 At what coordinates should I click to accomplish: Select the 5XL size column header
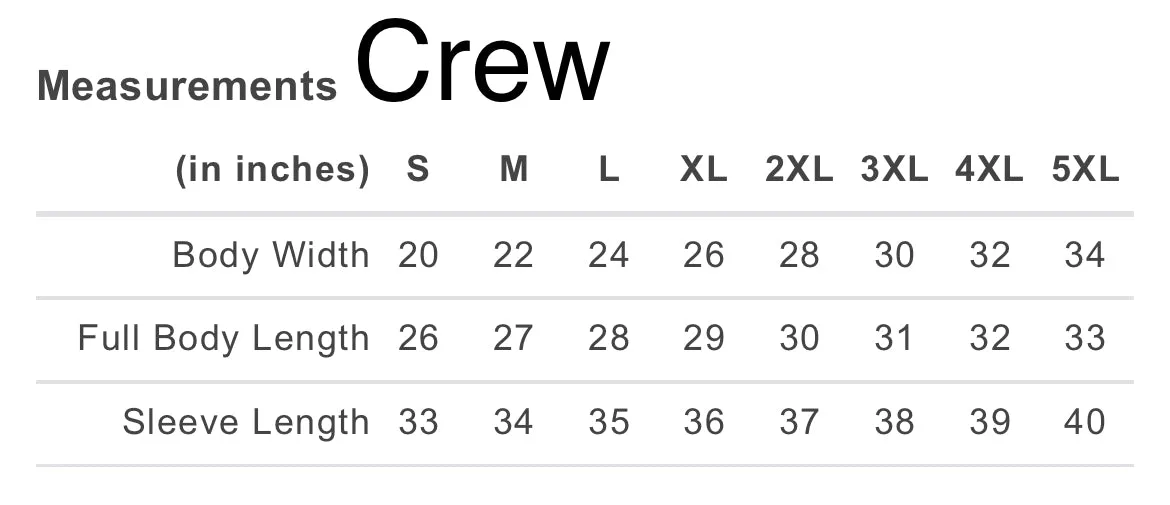click(x=1086, y=169)
